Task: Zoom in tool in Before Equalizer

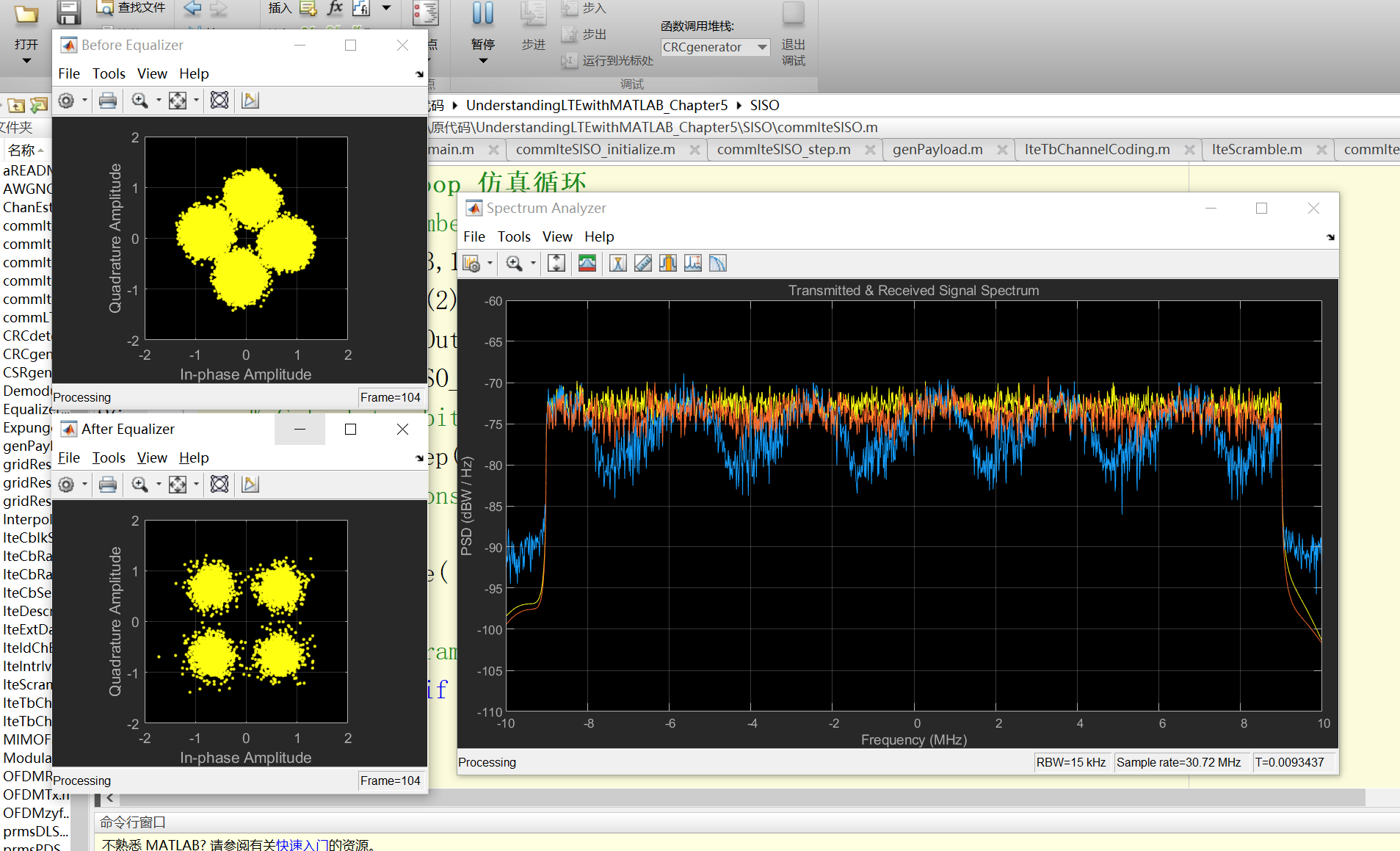Action: [139, 101]
